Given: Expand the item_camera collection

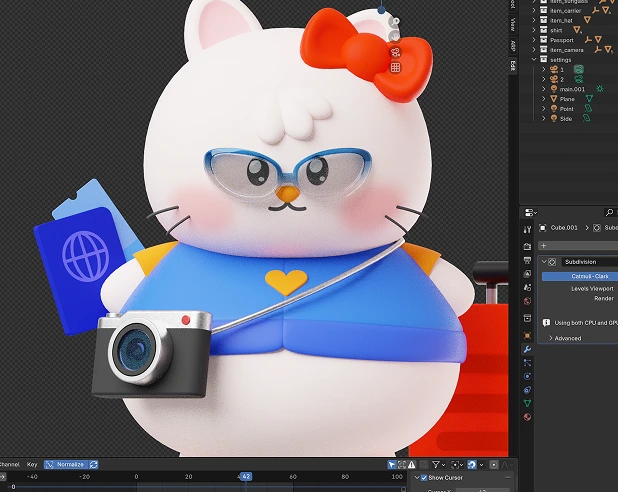Looking at the screenshot, I should pyautogui.click(x=534, y=50).
